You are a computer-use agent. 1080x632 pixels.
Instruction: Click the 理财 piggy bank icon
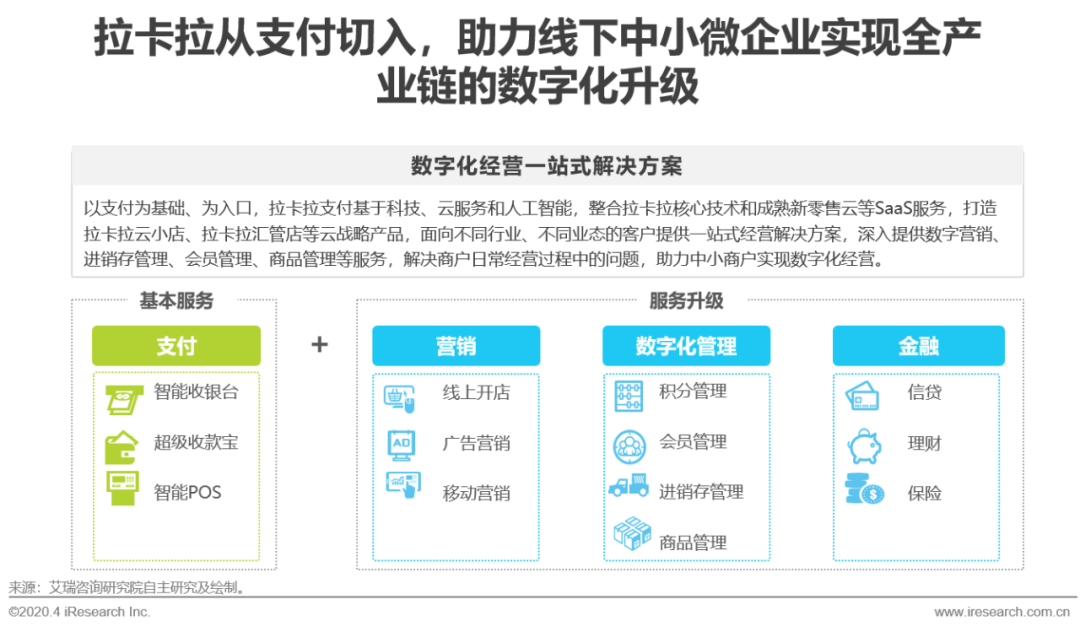[x=864, y=447]
